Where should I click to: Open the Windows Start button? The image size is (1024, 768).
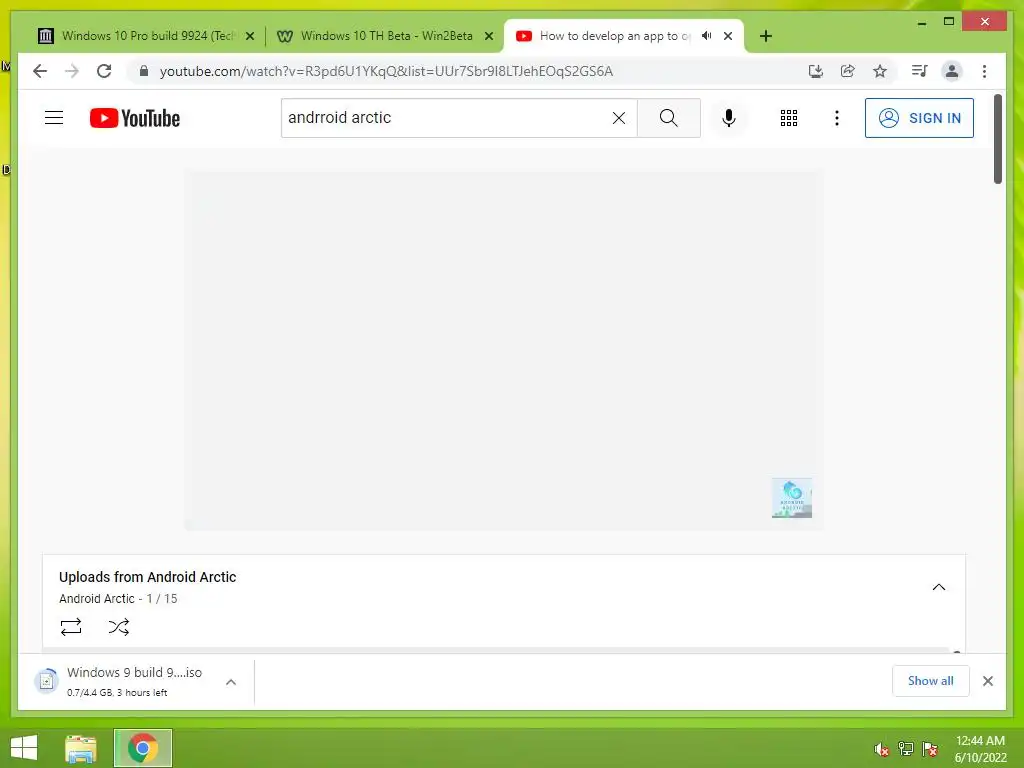coord(24,748)
